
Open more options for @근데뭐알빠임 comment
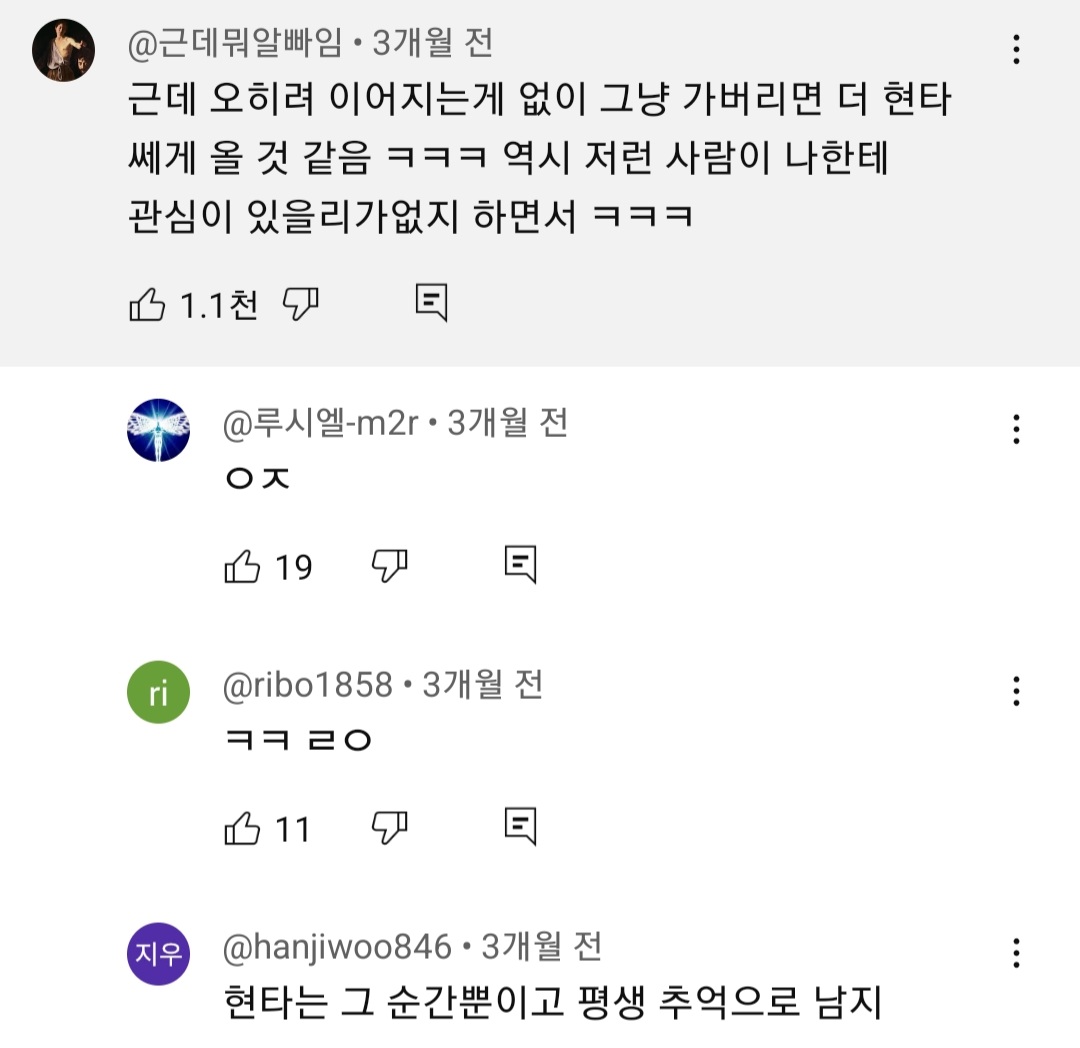tap(1016, 49)
